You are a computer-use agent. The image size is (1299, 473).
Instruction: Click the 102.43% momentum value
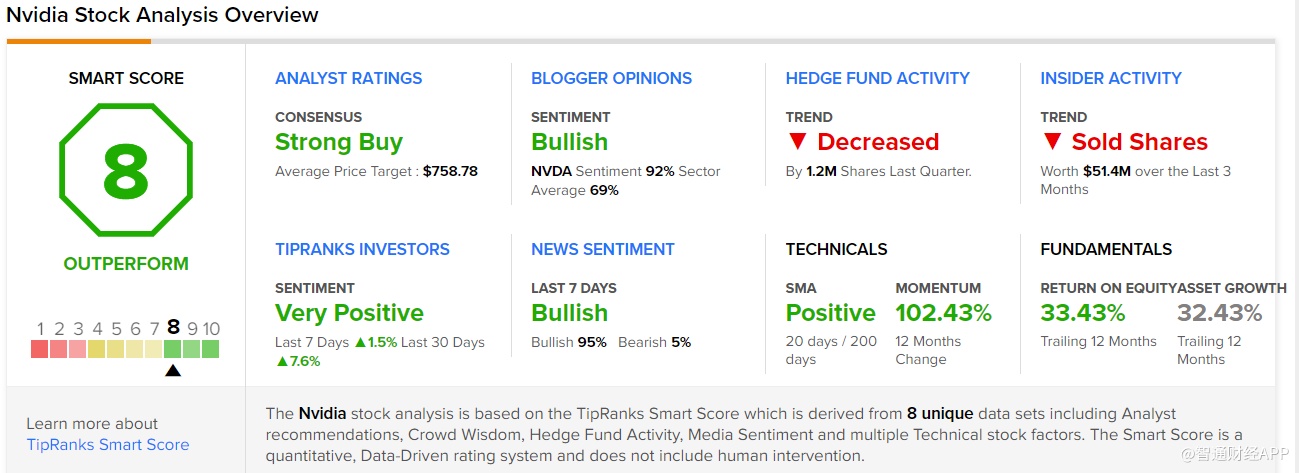pos(943,313)
